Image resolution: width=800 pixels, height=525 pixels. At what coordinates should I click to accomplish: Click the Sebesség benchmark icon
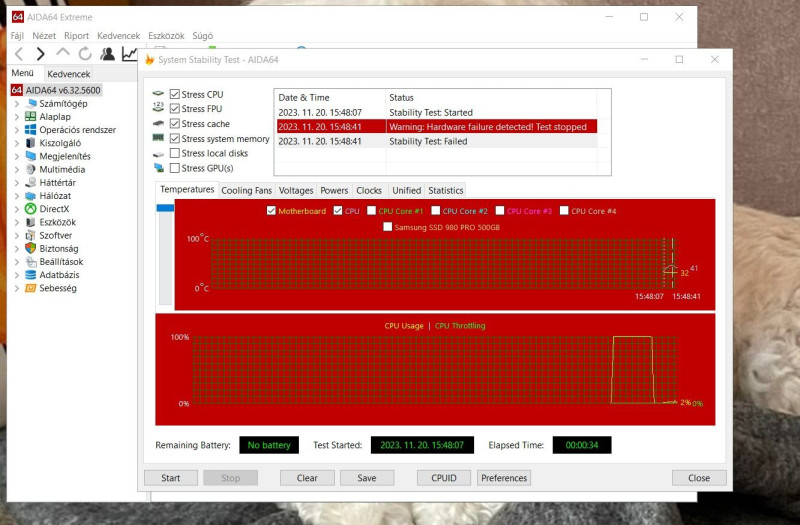[31, 288]
